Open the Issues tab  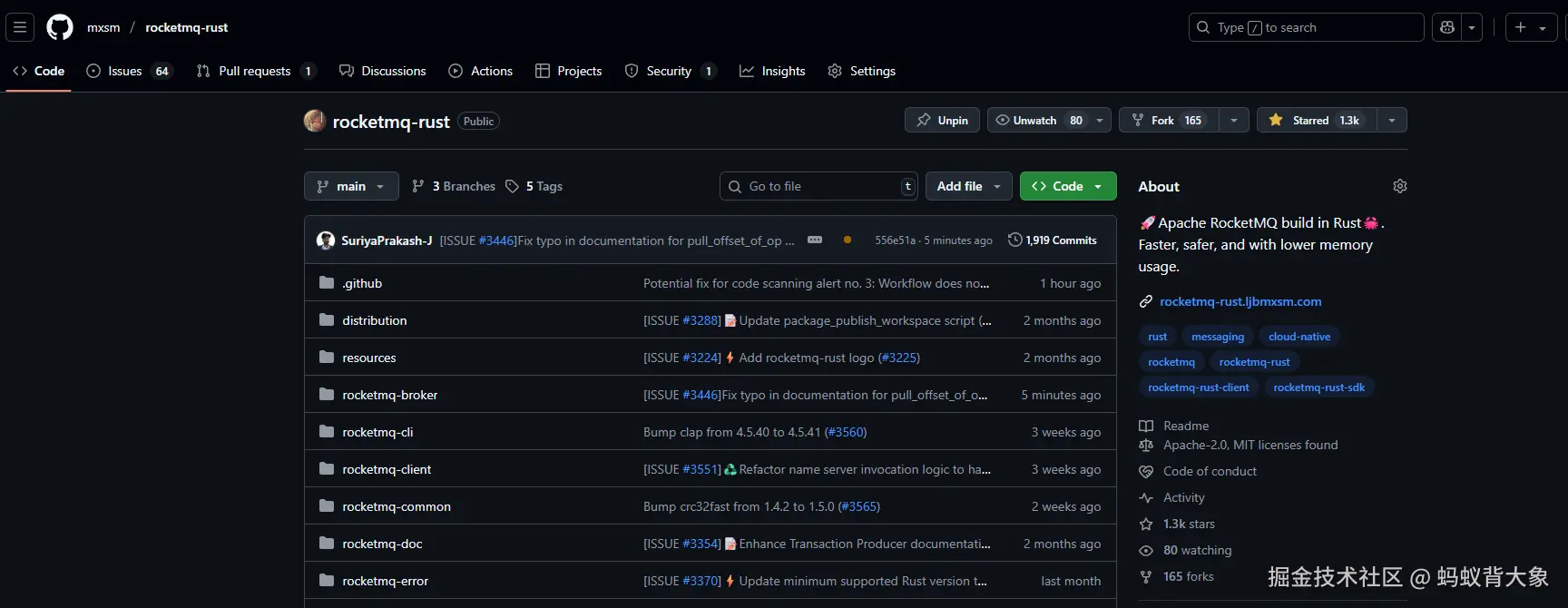(129, 71)
